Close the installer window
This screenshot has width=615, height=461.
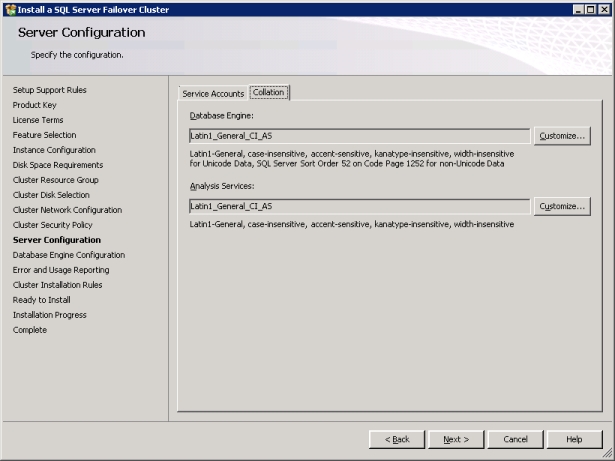604,9
